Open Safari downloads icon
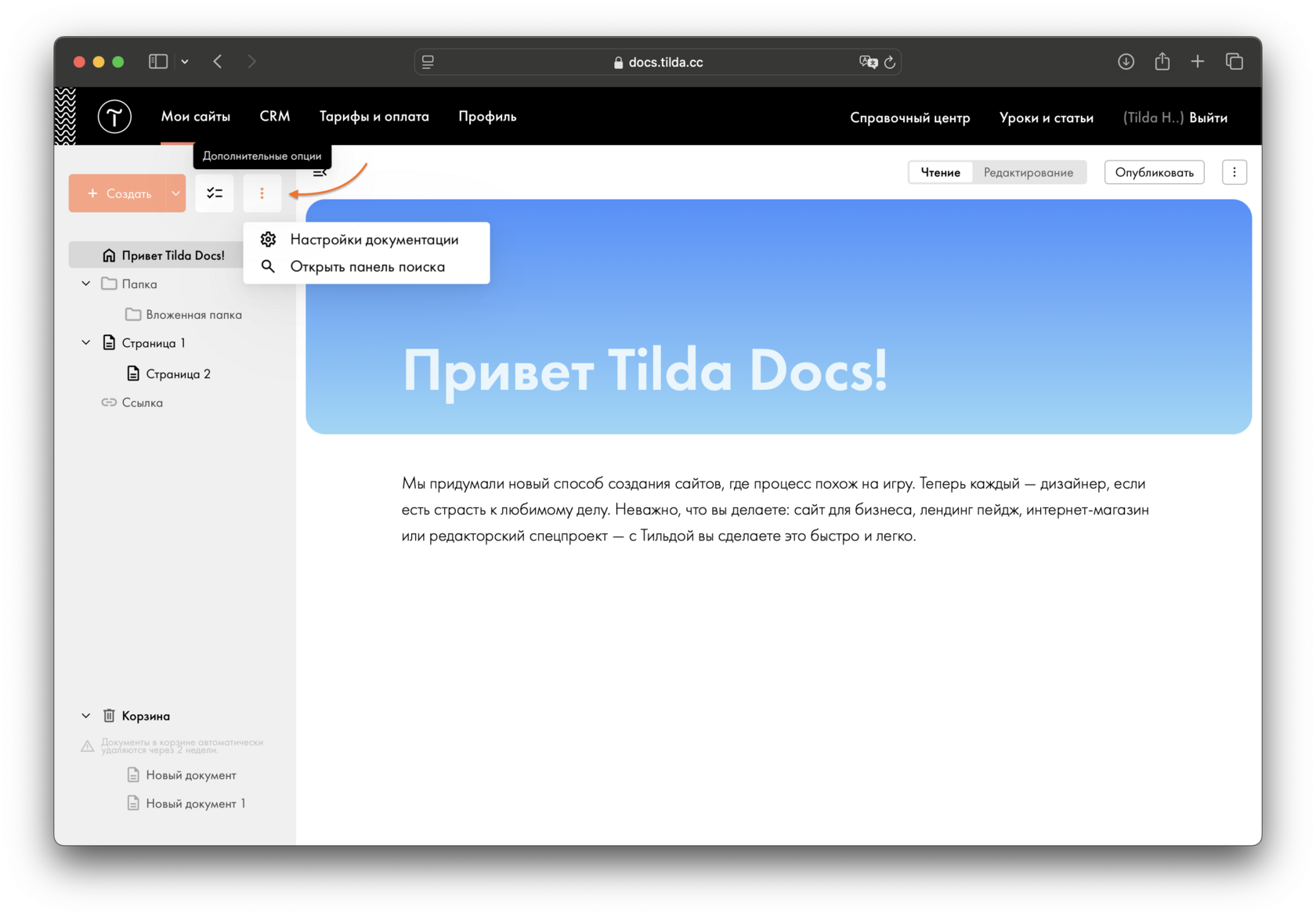This screenshot has height=917, width=1316. (1126, 61)
